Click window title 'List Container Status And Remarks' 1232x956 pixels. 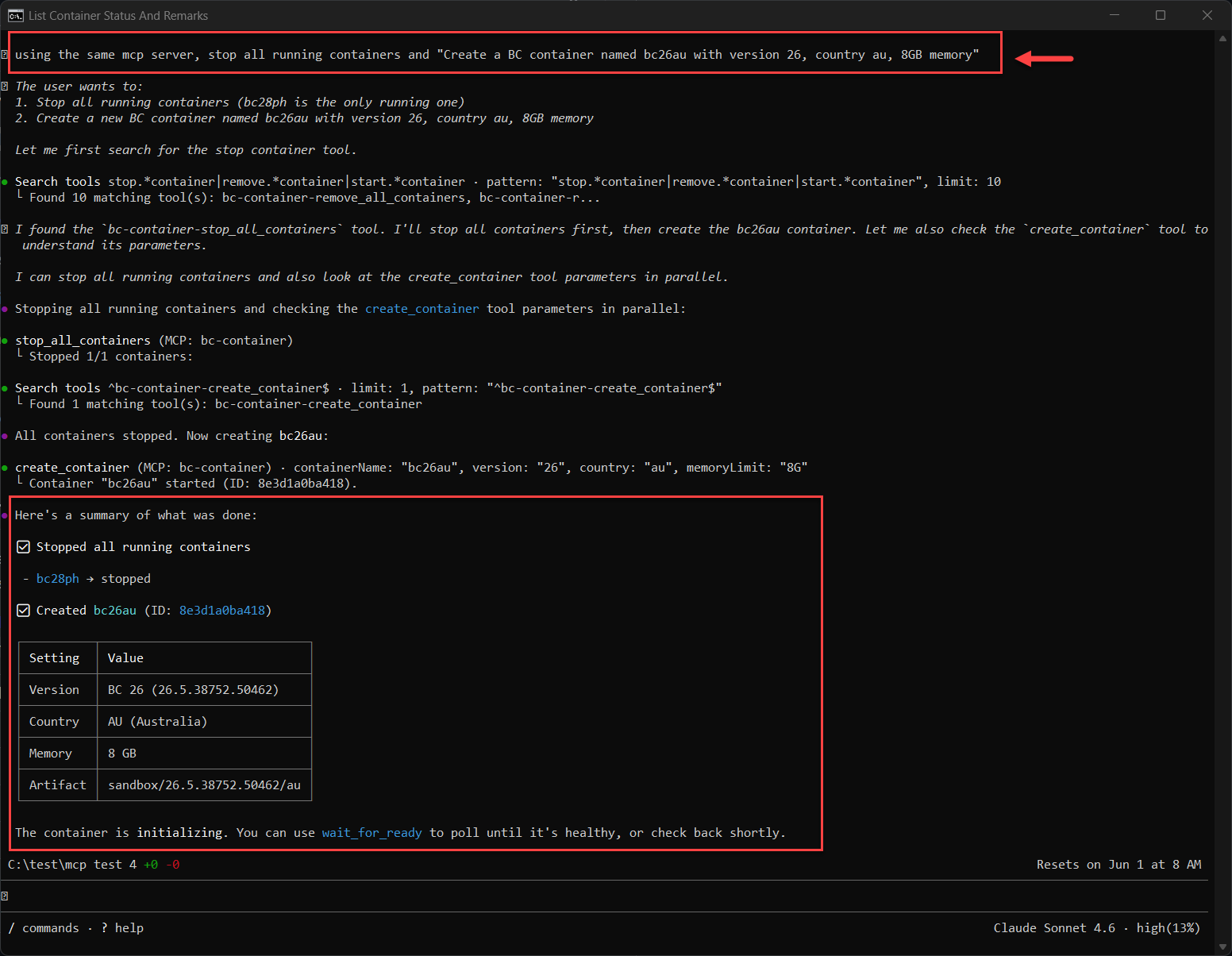118,15
